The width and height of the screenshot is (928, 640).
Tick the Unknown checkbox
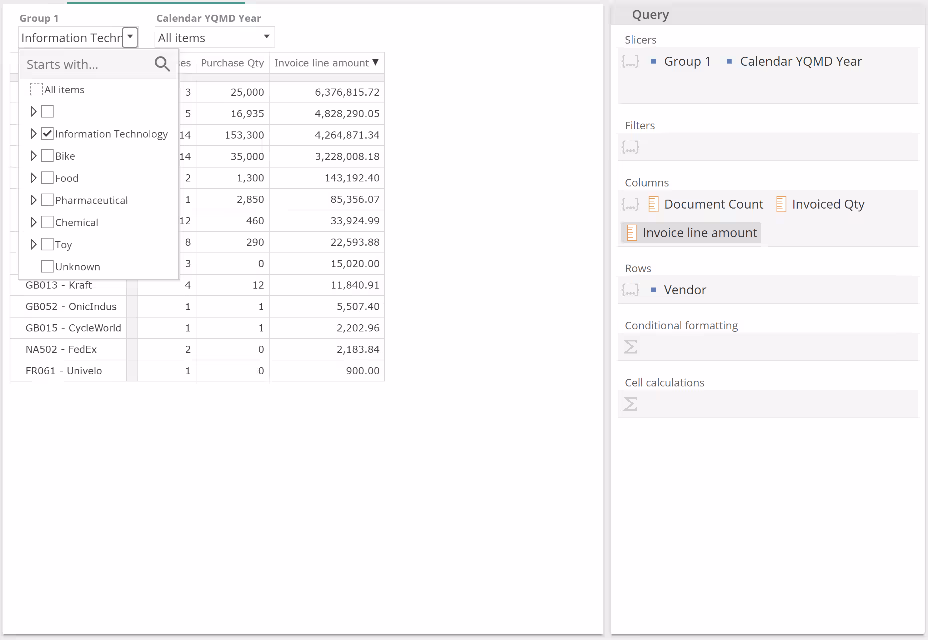47,267
